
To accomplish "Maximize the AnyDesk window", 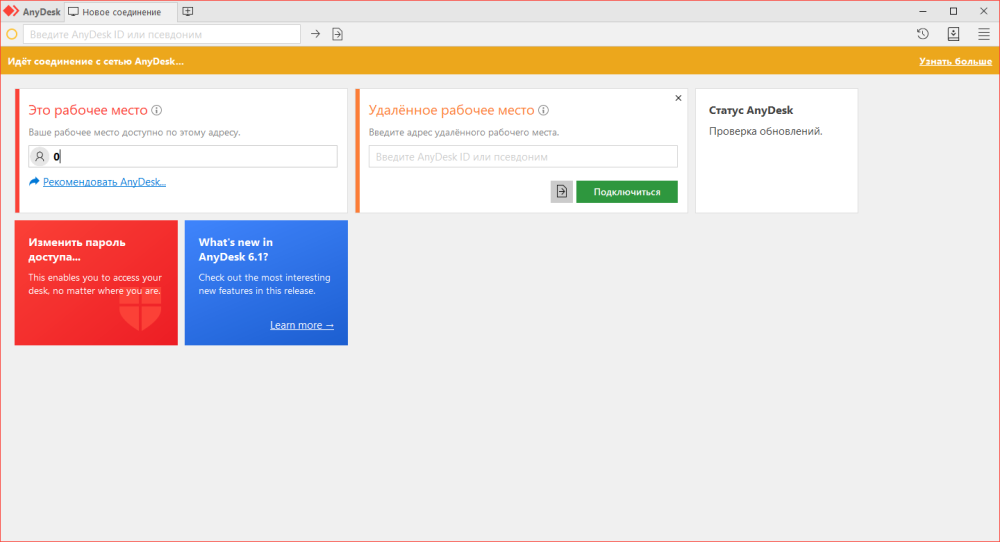I will tap(953, 11).
